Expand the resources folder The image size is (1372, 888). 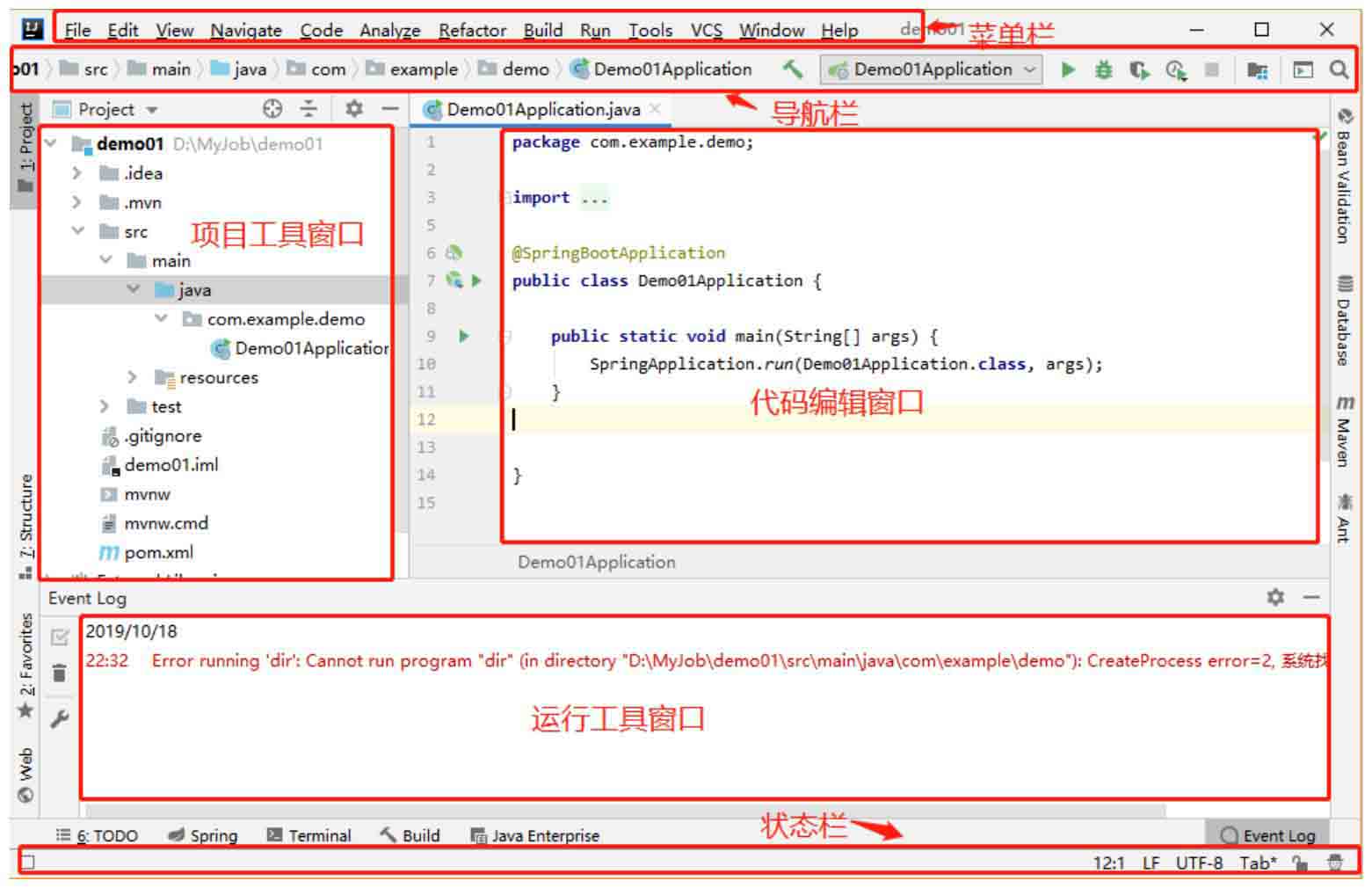tap(132, 377)
